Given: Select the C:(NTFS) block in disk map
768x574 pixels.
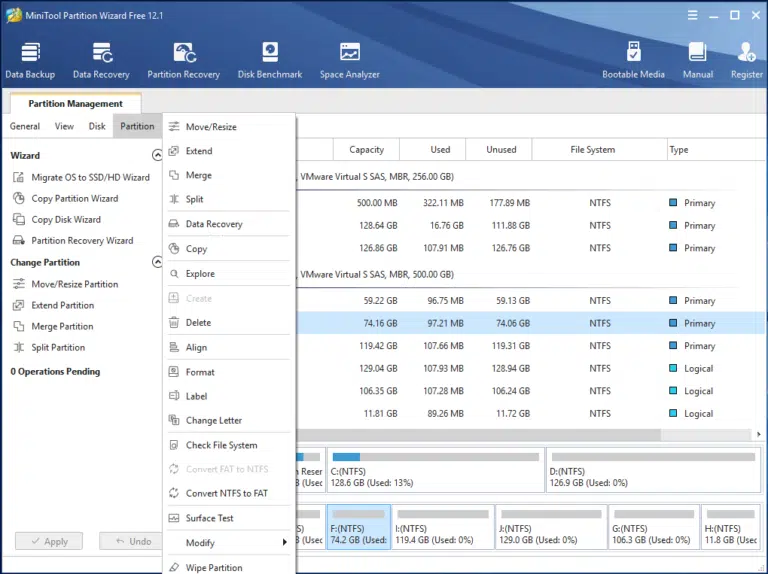Looking at the screenshot, I should click(x=435, y=470).
